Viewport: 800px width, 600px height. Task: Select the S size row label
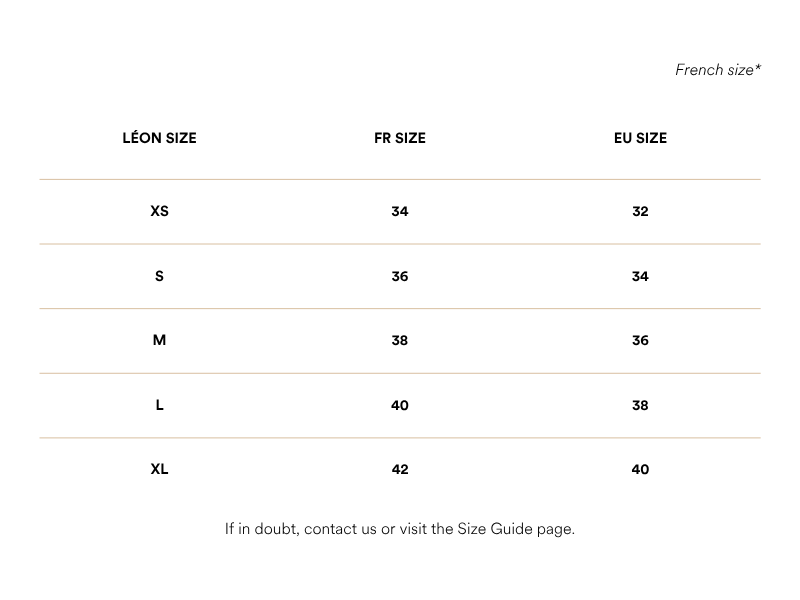click(x=159, y=276)
